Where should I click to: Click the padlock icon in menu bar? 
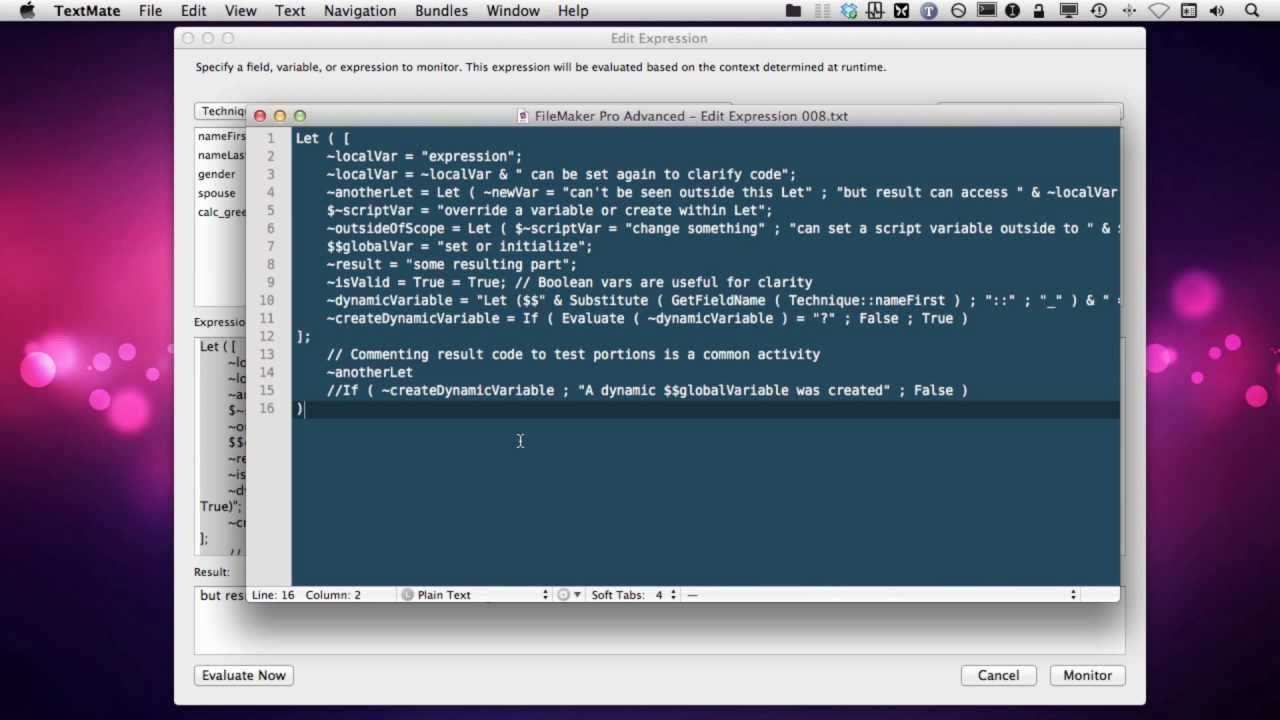coord(1040,11)
